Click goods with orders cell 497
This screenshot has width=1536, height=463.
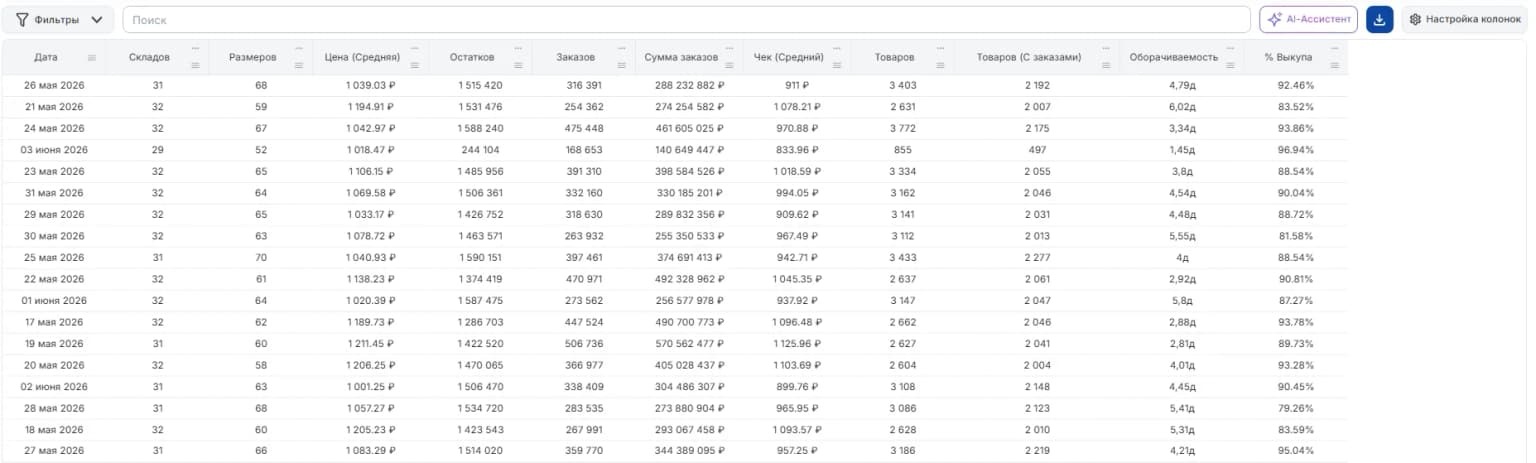pos(1036,150)
